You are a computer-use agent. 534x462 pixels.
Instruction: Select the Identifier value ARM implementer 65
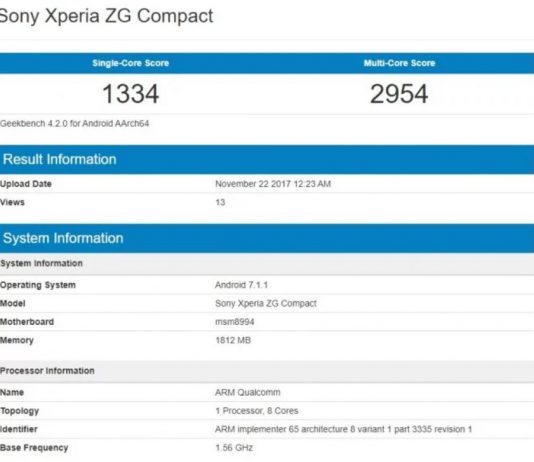click(343, 429)
